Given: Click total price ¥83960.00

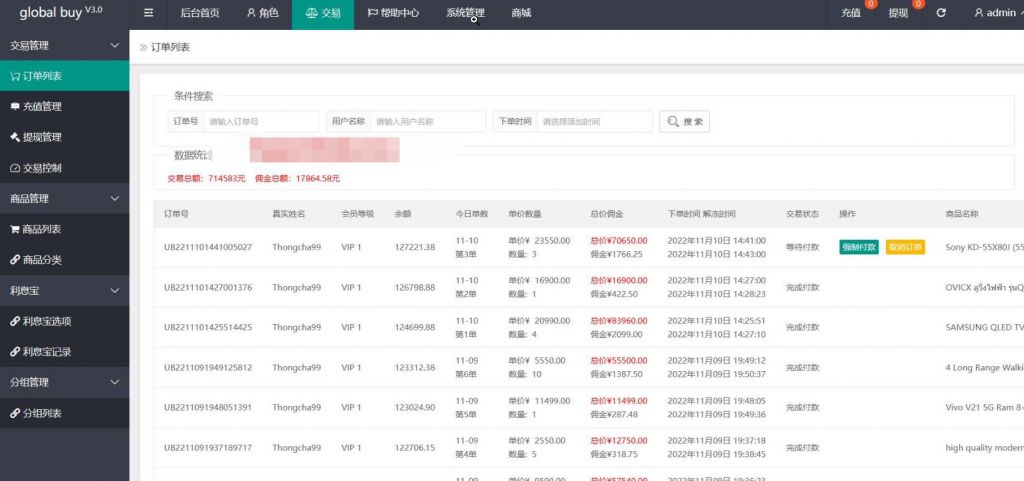Looking at the screenshot, I should pos(618,320).
